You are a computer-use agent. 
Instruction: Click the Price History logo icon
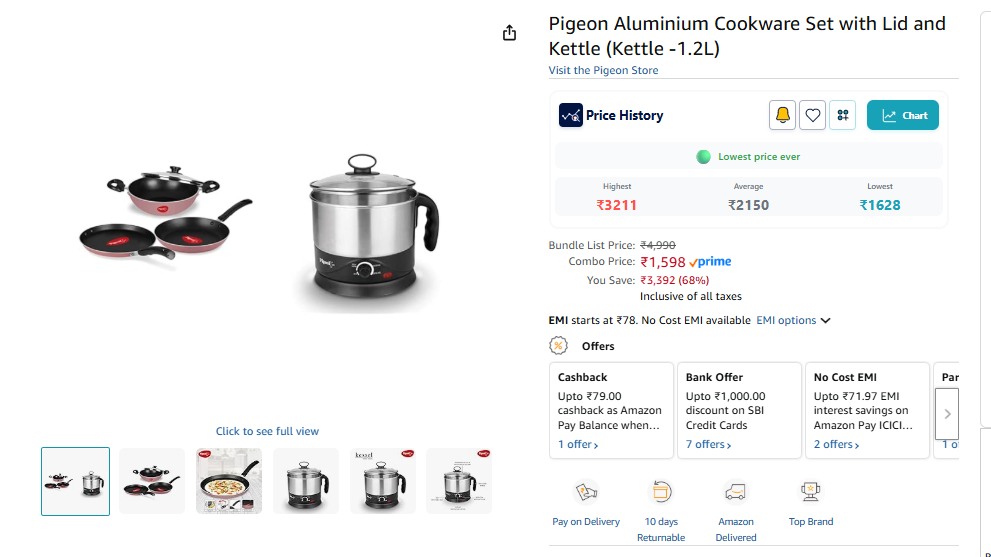(570, 115)
